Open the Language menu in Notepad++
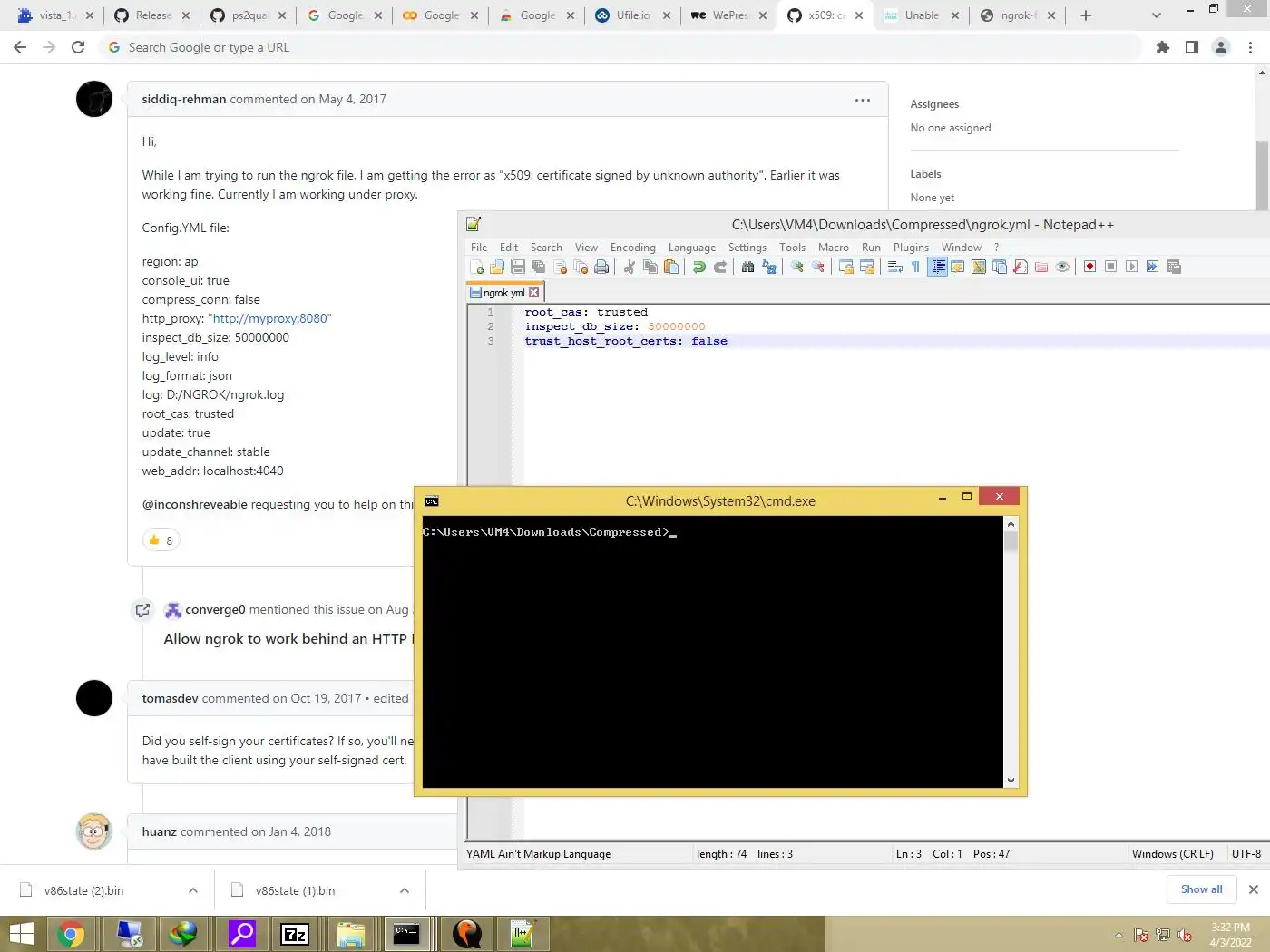Image resolution: width=1270 pixels, height=952 pixels. (692, 248)
